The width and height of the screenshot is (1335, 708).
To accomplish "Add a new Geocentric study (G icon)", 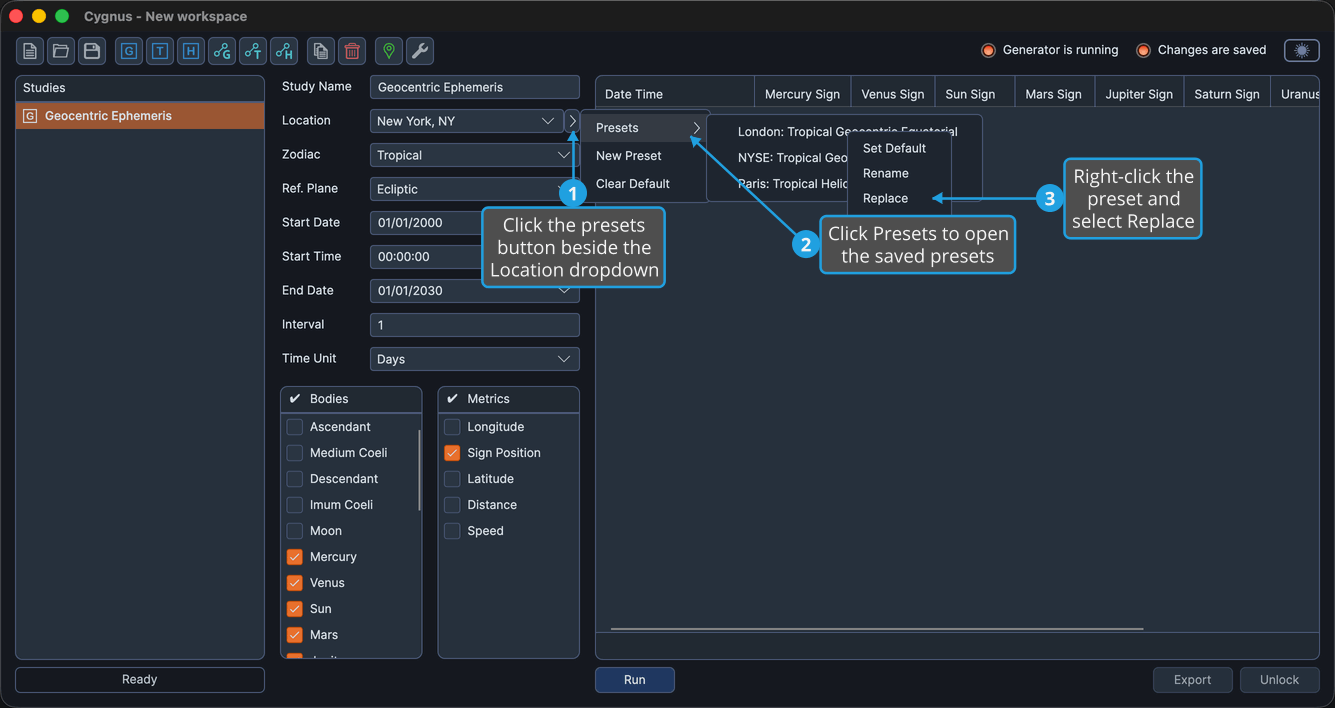I will [129, 51].
